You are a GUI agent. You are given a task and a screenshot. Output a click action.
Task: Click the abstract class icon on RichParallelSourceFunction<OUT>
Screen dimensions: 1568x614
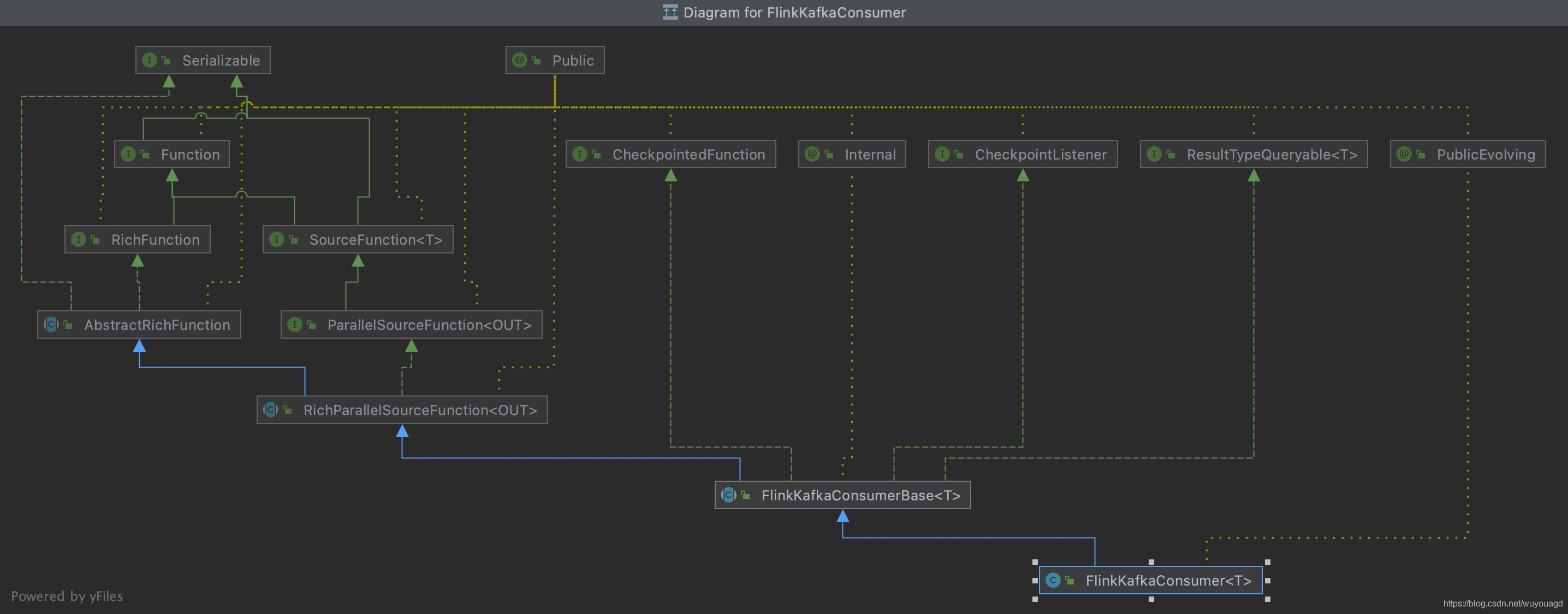pyautogui.click(x=270, y=410)
